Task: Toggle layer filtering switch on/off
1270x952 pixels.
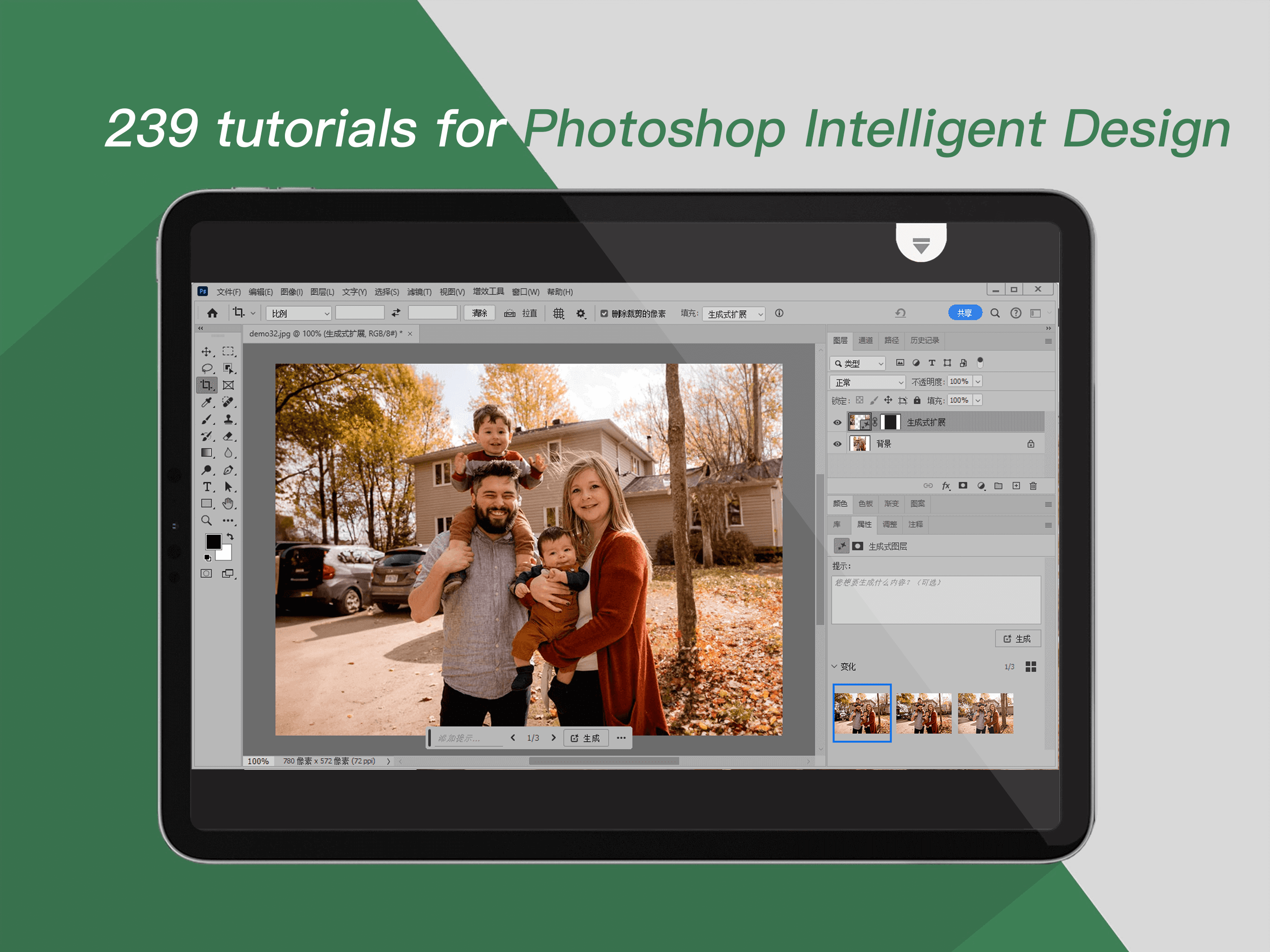Action: click(981, 362)
